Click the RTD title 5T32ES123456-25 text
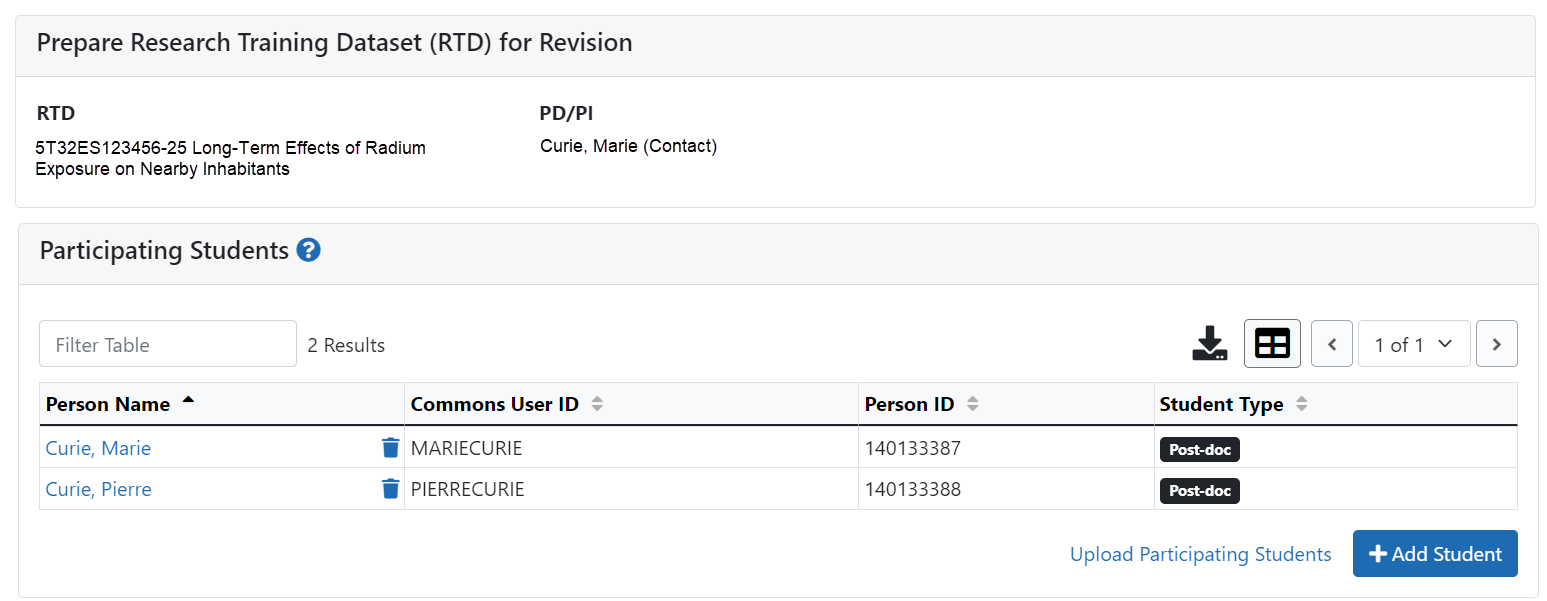The height and width of the screenshot is (601, 1547). click(230, 158)
